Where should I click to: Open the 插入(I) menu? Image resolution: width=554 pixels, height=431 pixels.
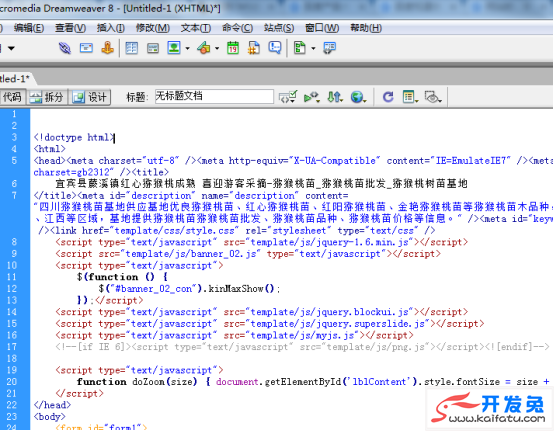(x=110, y=28)
